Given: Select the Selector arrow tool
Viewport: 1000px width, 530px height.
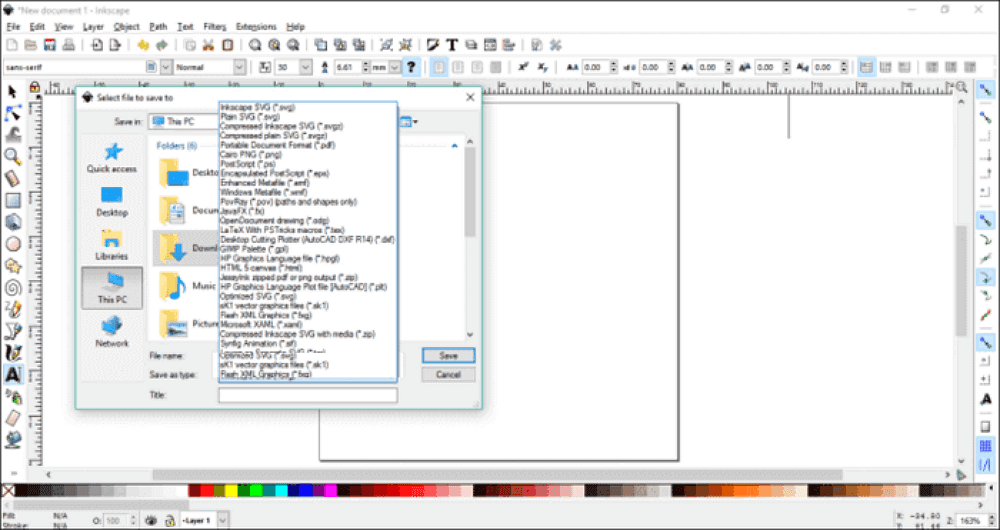Looking at the screenshot, I should (12, 92).
